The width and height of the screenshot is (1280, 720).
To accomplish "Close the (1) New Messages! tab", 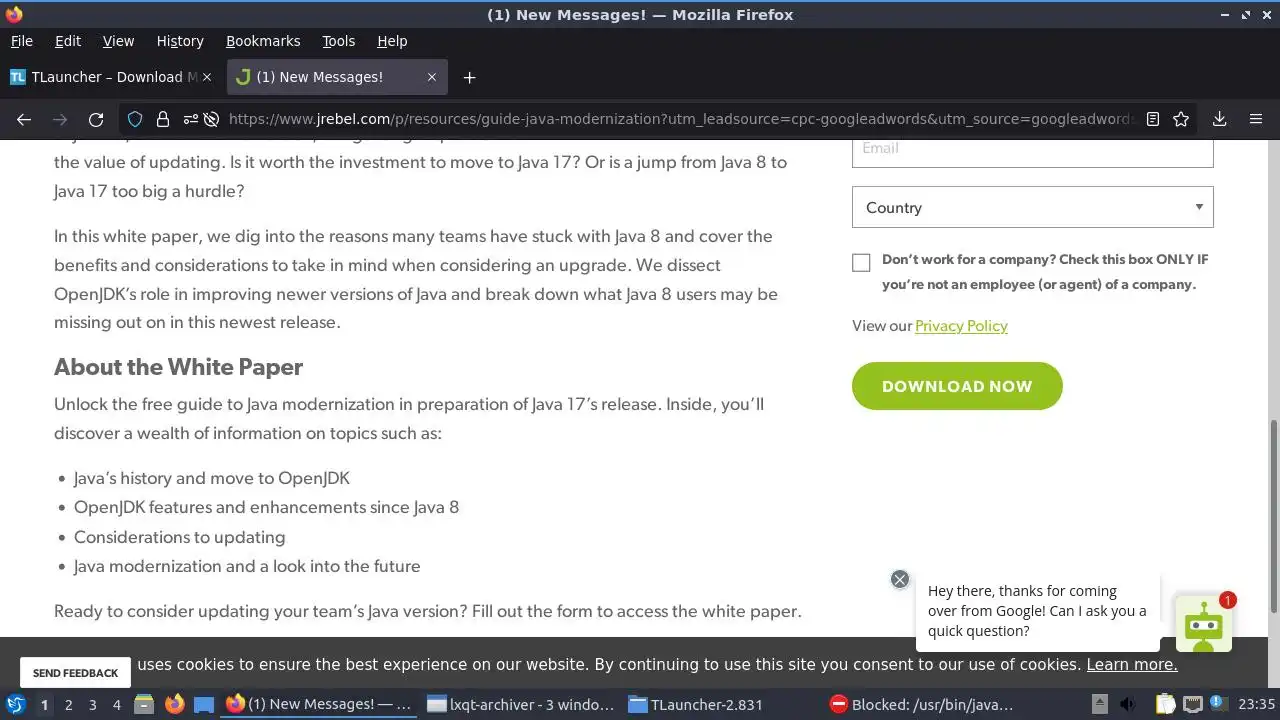I will tap(432, 77).
